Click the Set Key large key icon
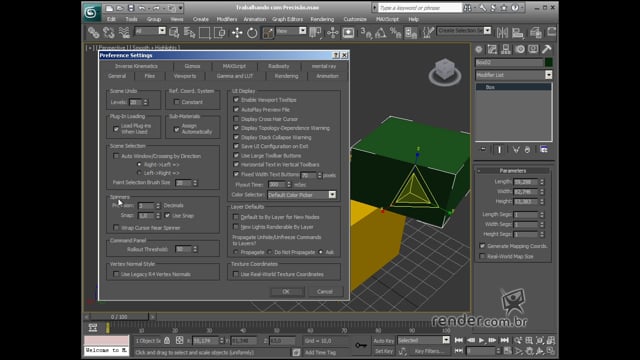Image resolution: width=640 pixels, height=360 pixels. (361, 345)
